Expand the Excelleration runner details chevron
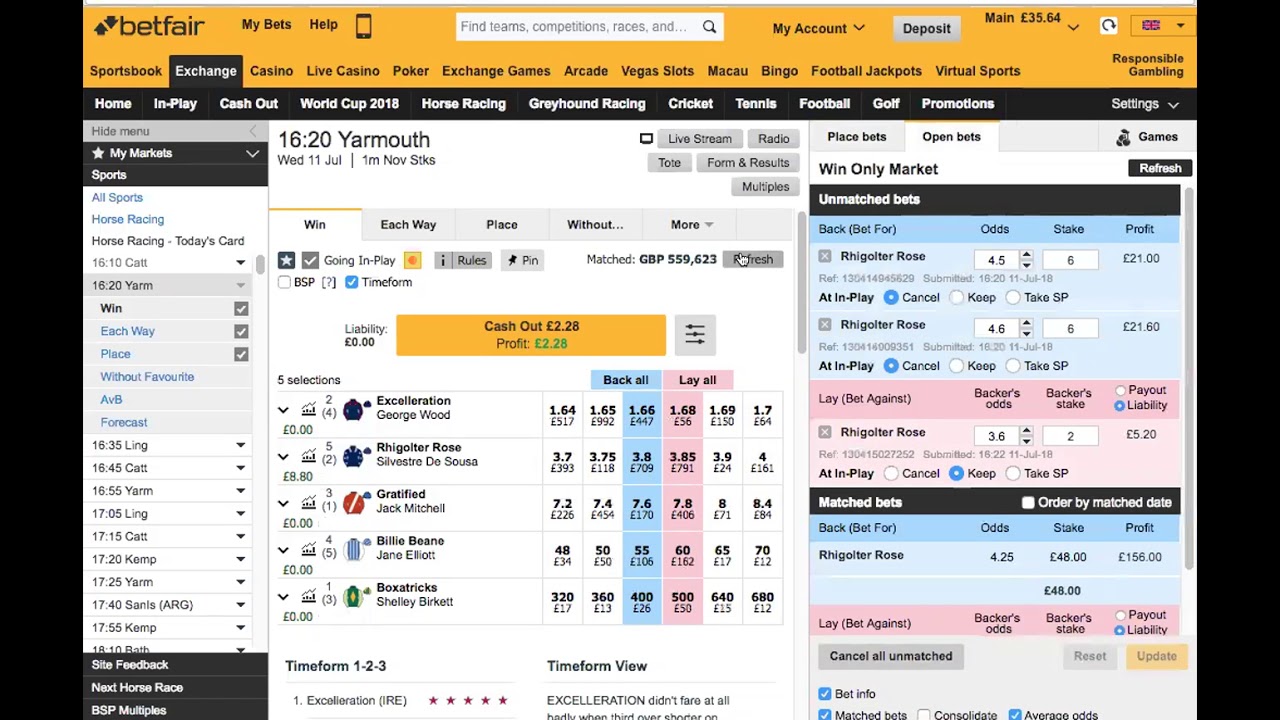Viewport: 1280px width, 720px height. tap(283, 410)
